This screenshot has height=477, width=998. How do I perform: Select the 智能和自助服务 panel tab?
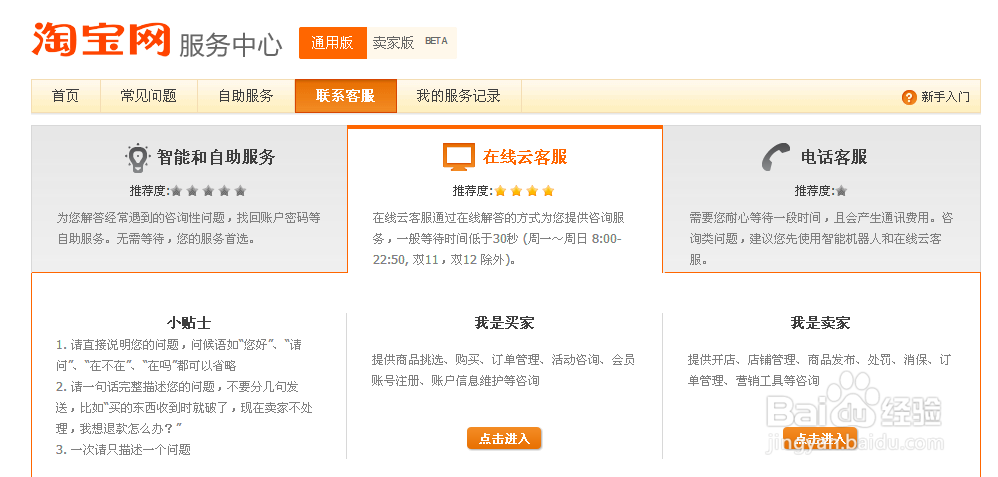189,199
